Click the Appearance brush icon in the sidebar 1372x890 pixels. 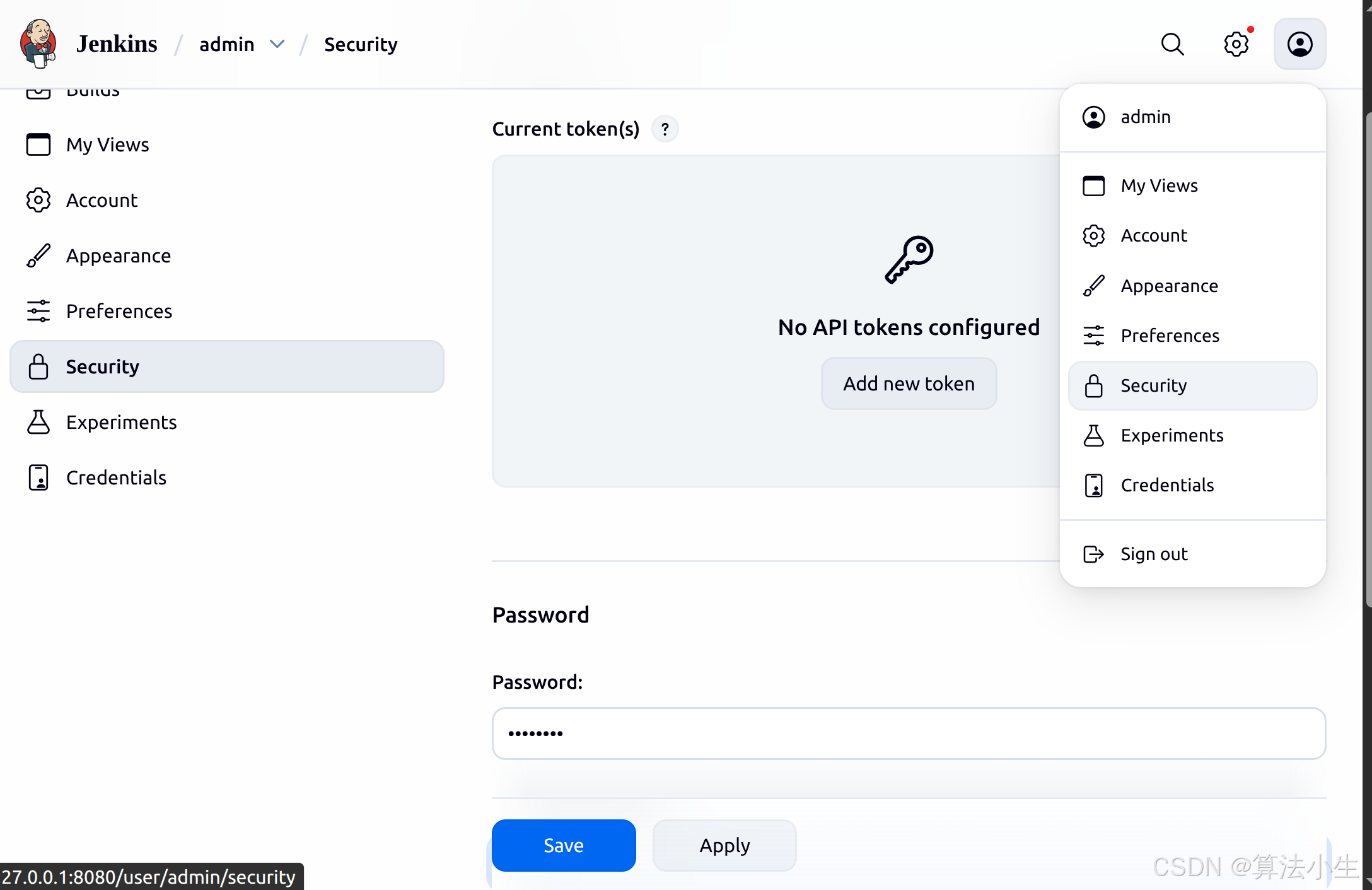[x=38, y=255]
